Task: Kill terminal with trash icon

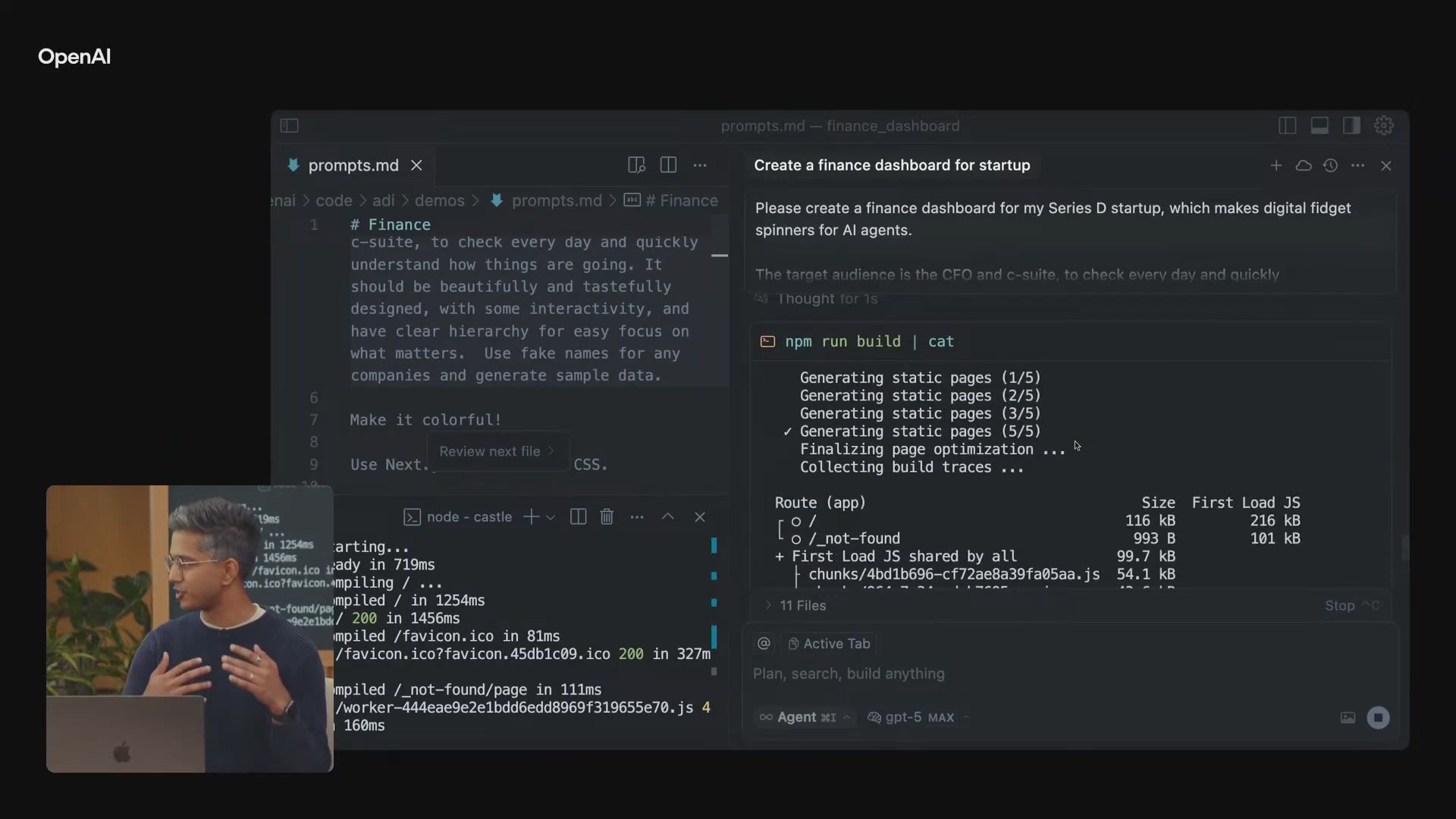Action: [607, 517]
